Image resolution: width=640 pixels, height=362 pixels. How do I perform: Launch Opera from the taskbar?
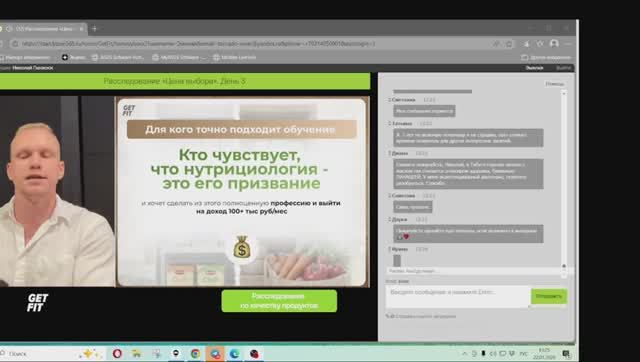point(117,353)
